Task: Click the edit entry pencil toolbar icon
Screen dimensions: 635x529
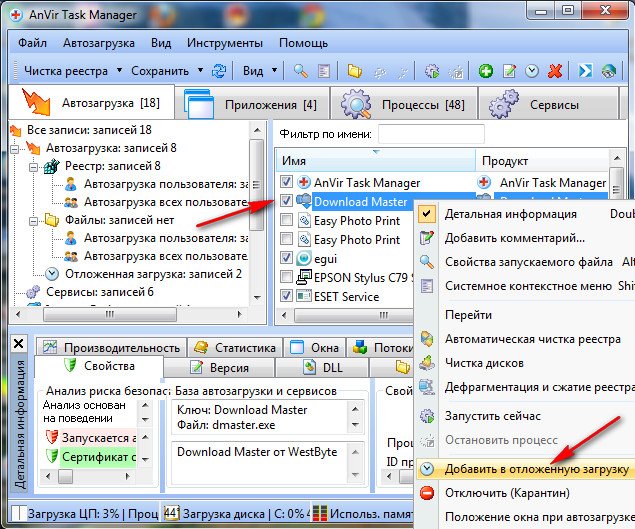Action: [509, 71]
